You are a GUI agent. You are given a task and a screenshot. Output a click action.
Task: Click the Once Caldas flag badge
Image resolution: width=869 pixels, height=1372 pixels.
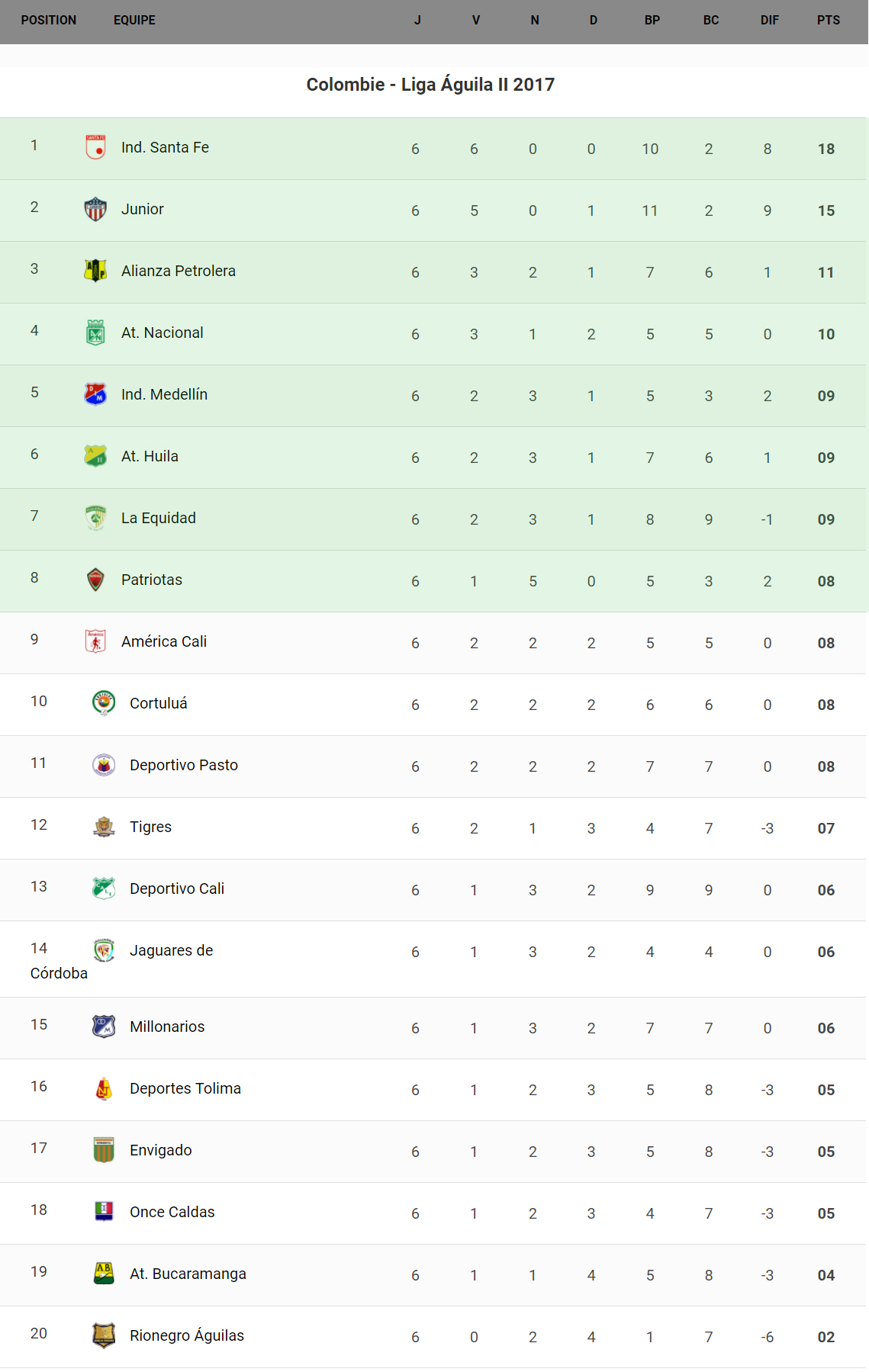pos(104,1212)
